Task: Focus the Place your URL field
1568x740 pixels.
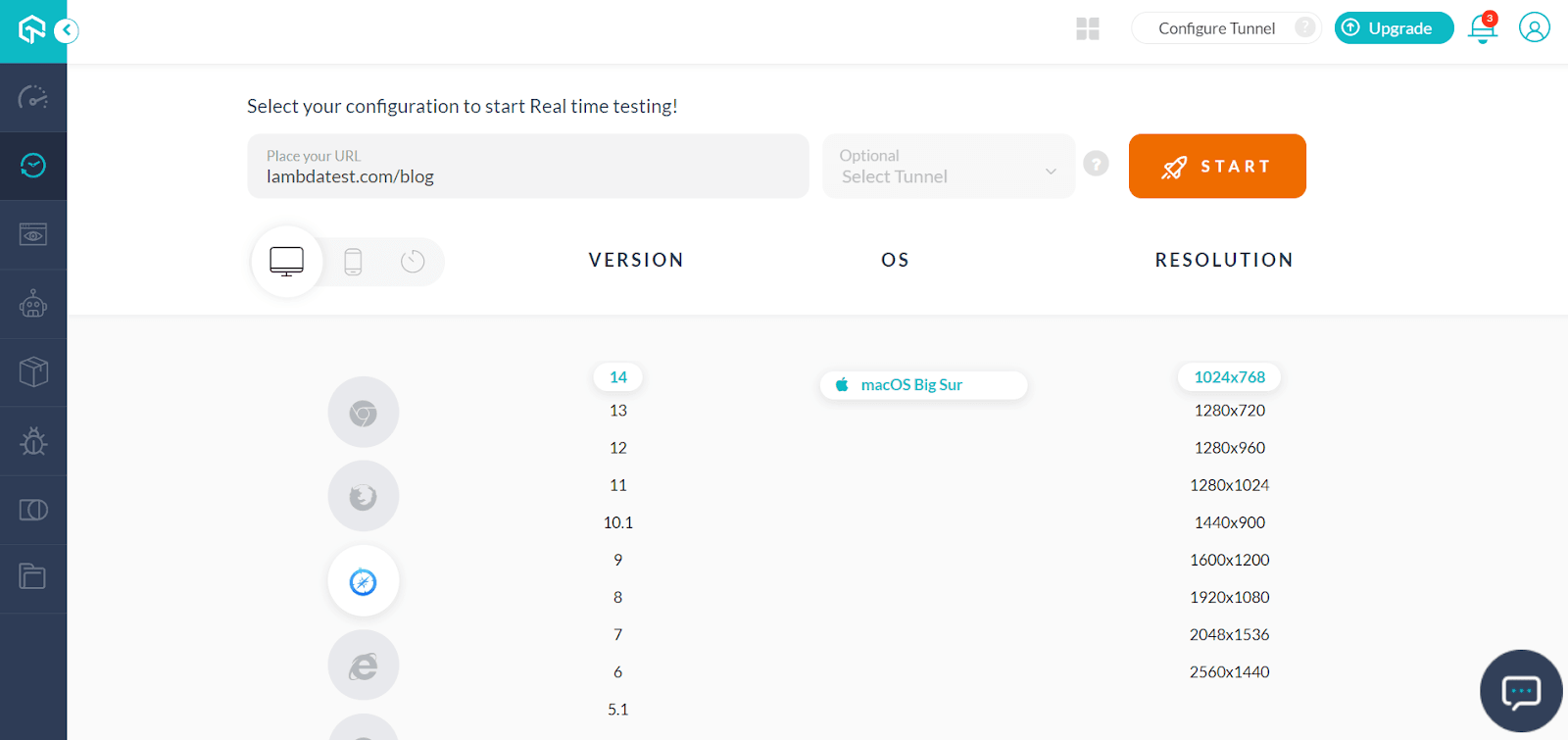Action: coord(527,167)
